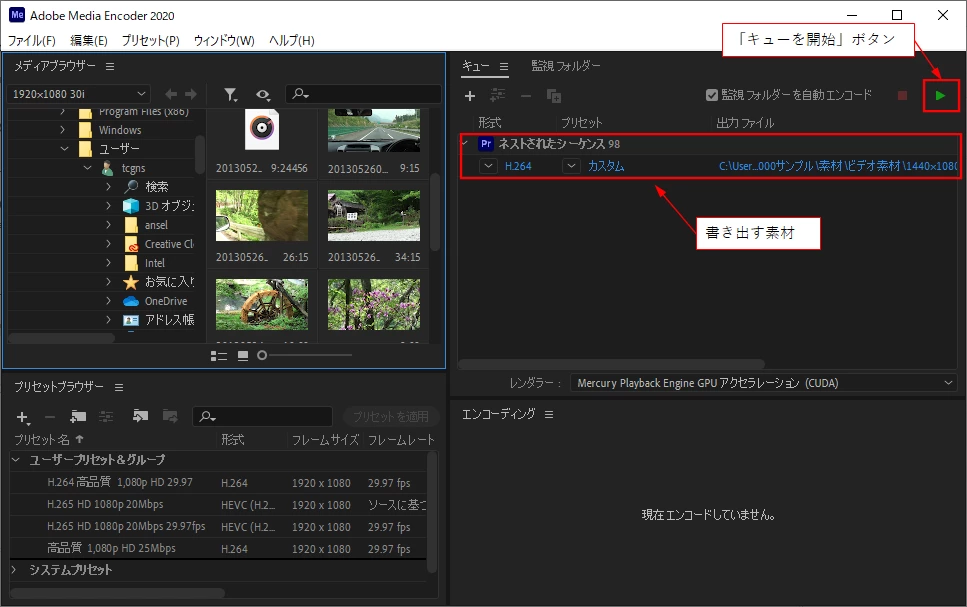Screen dimensions: 967x607
Task: Open the ウィンドウ(W) menu
Action: [x=224, y=41]
